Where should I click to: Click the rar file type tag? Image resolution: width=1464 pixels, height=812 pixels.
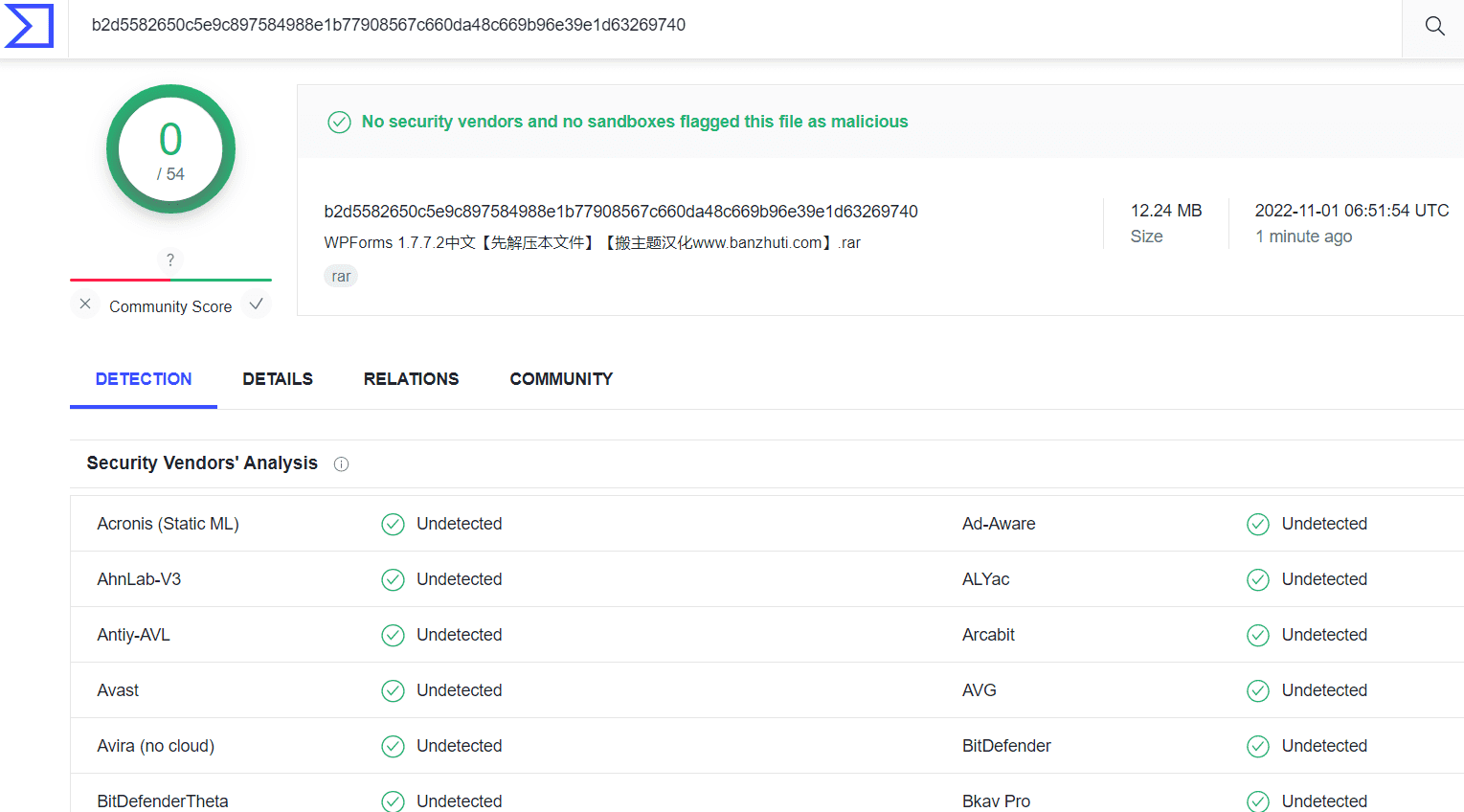pyautogui.click(x=341, y=277)
